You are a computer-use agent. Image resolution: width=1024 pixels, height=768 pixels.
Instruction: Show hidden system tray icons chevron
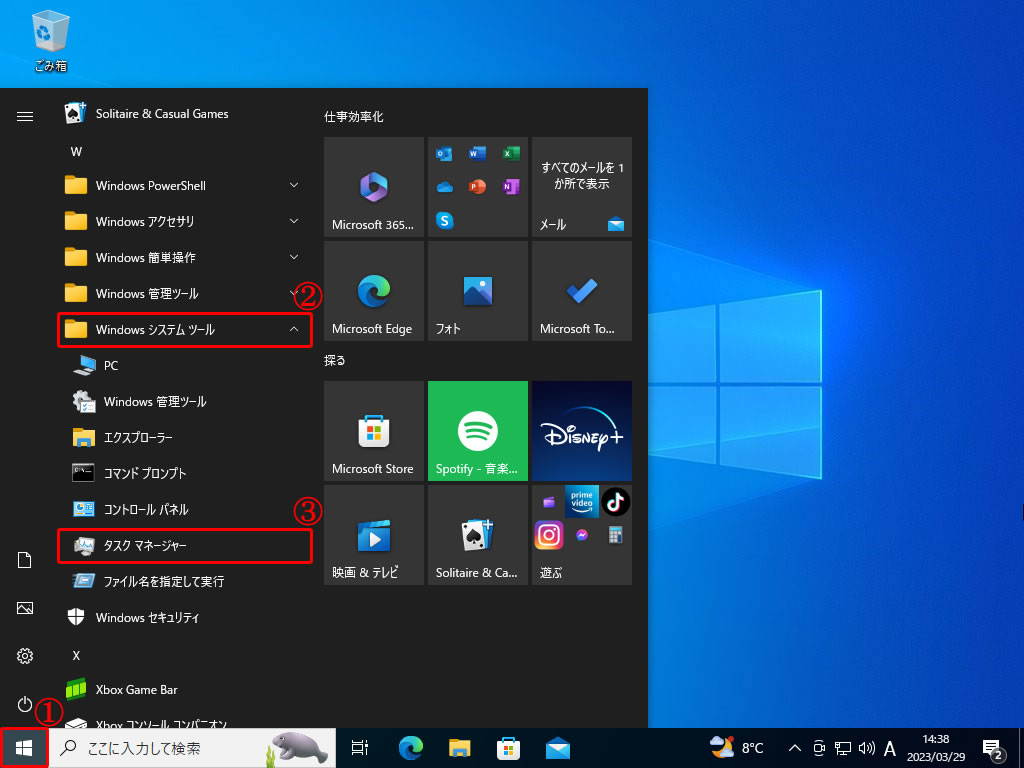click(x=794, y=748)
